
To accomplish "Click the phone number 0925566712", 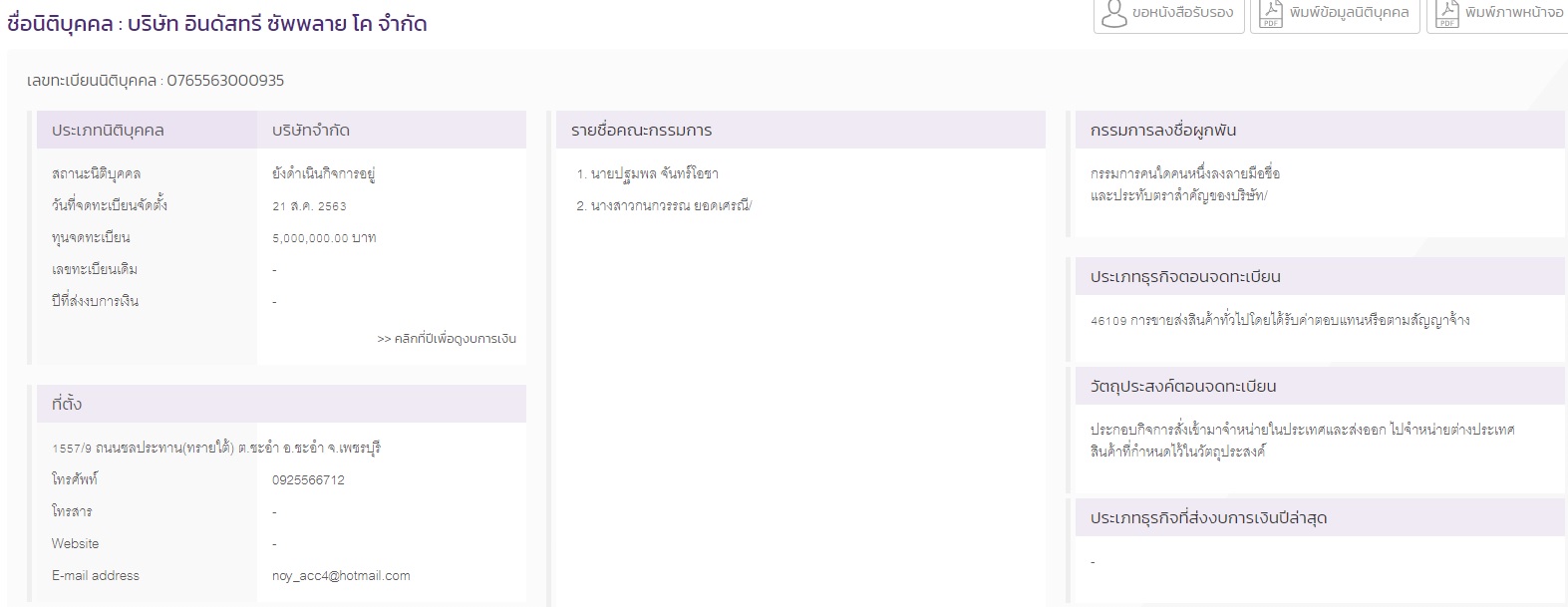I will point(308,480).
